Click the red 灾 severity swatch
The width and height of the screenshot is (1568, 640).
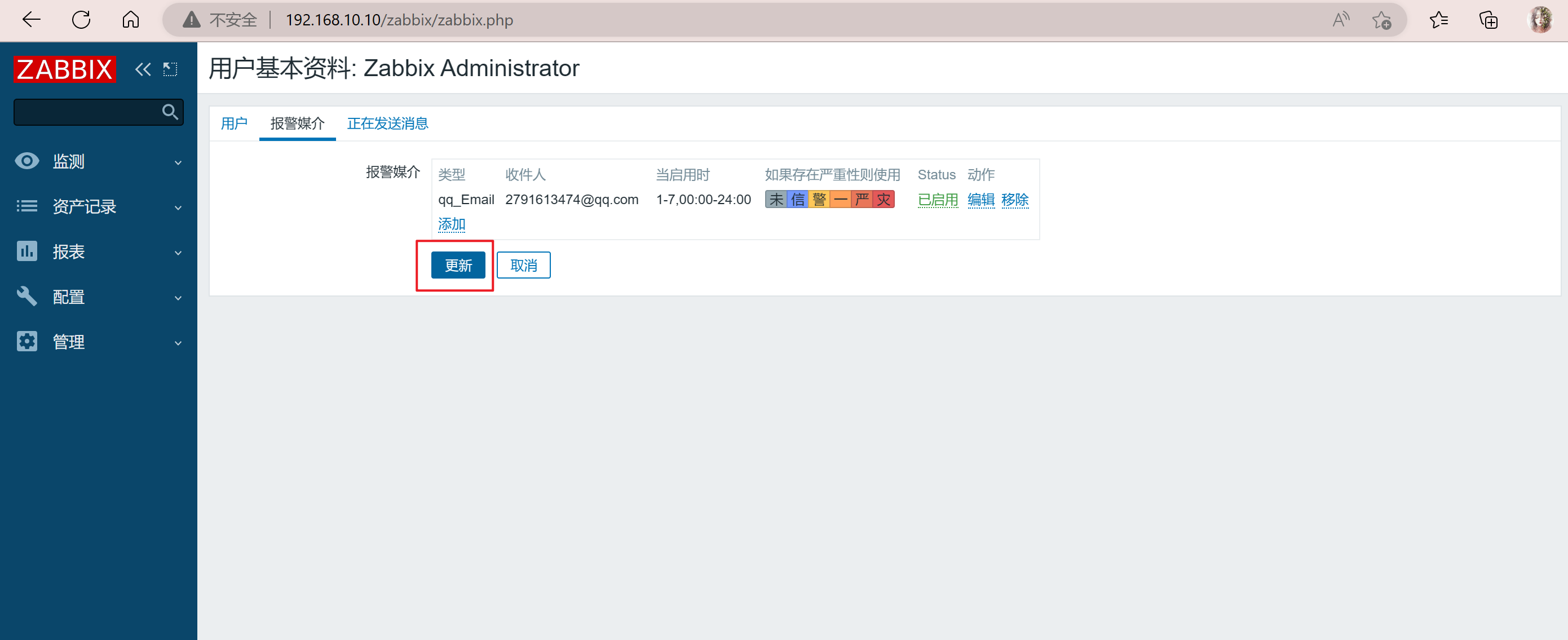pos(884,199)
